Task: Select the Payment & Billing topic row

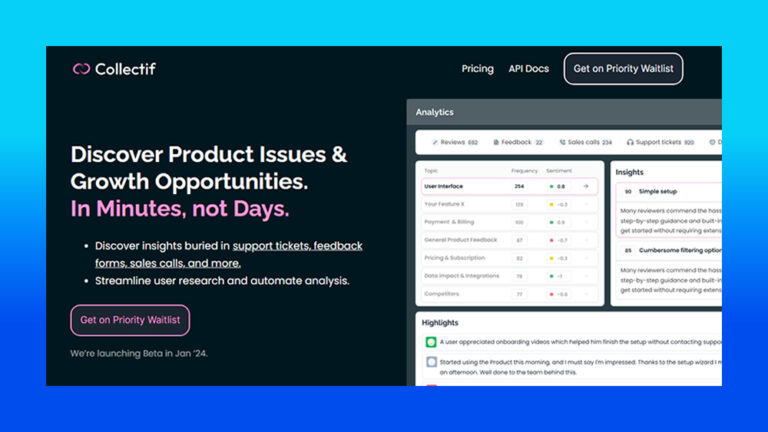Action: (x=509, y=222)
